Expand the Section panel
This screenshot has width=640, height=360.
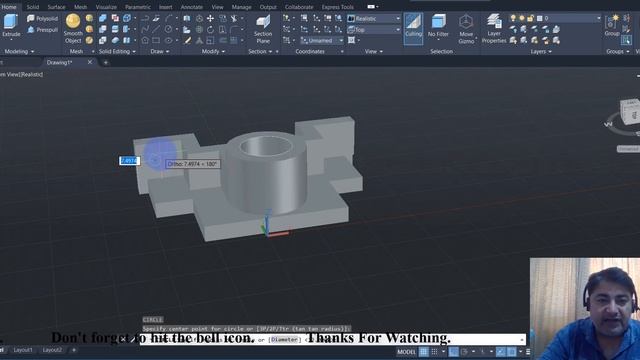click(x=260, y=51)
